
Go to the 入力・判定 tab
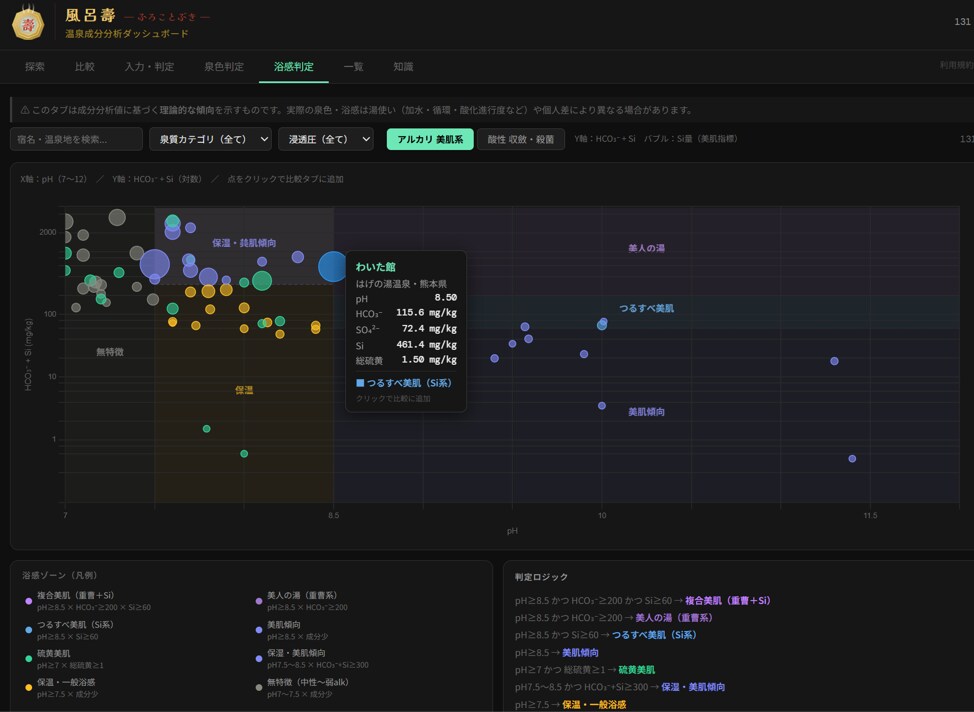coord(149,66)
